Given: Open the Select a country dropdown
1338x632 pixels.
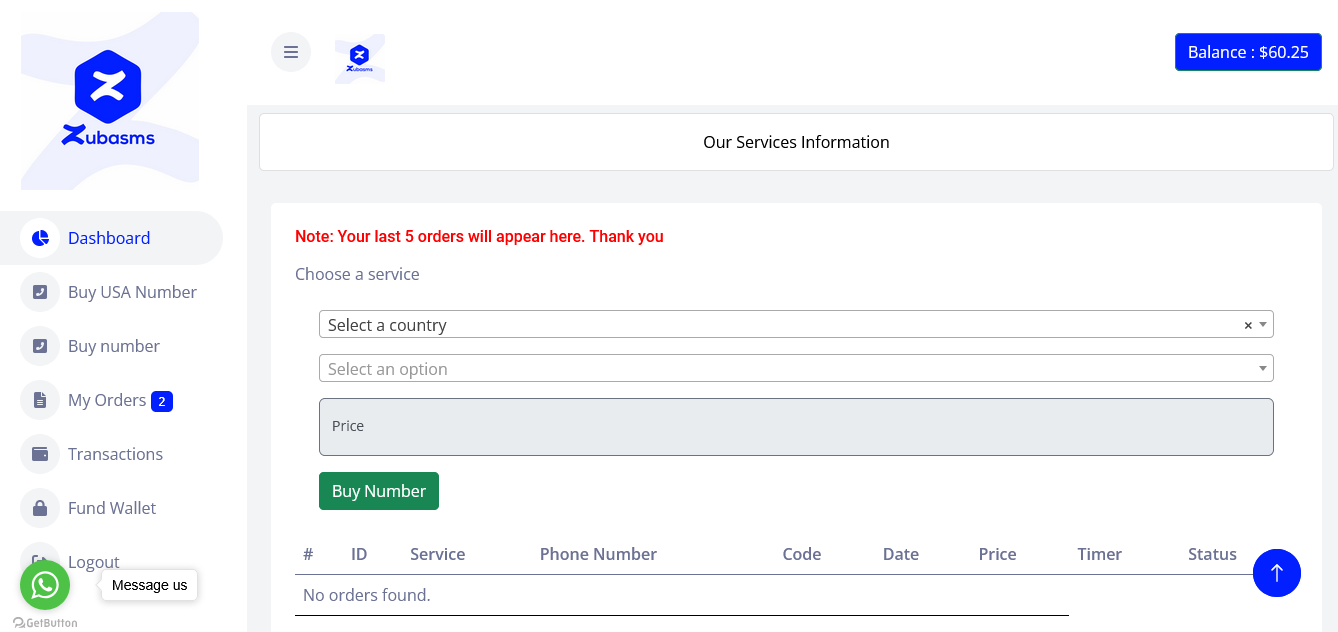Looking at the screenshot, I should [780, 325].
